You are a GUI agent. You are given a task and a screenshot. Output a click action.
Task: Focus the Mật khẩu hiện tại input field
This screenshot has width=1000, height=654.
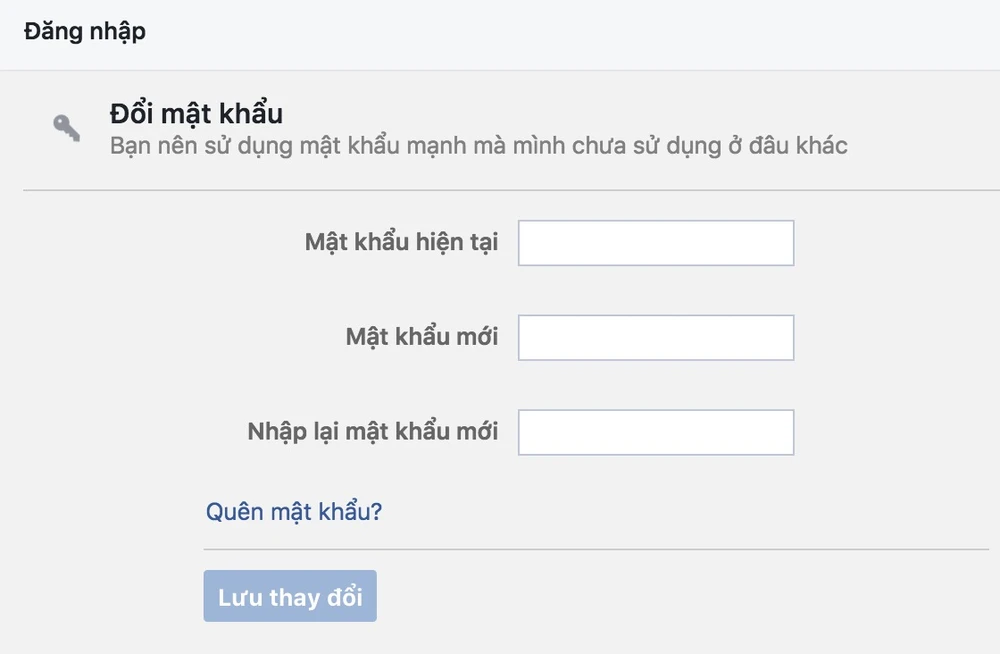[x=655, y=243]
